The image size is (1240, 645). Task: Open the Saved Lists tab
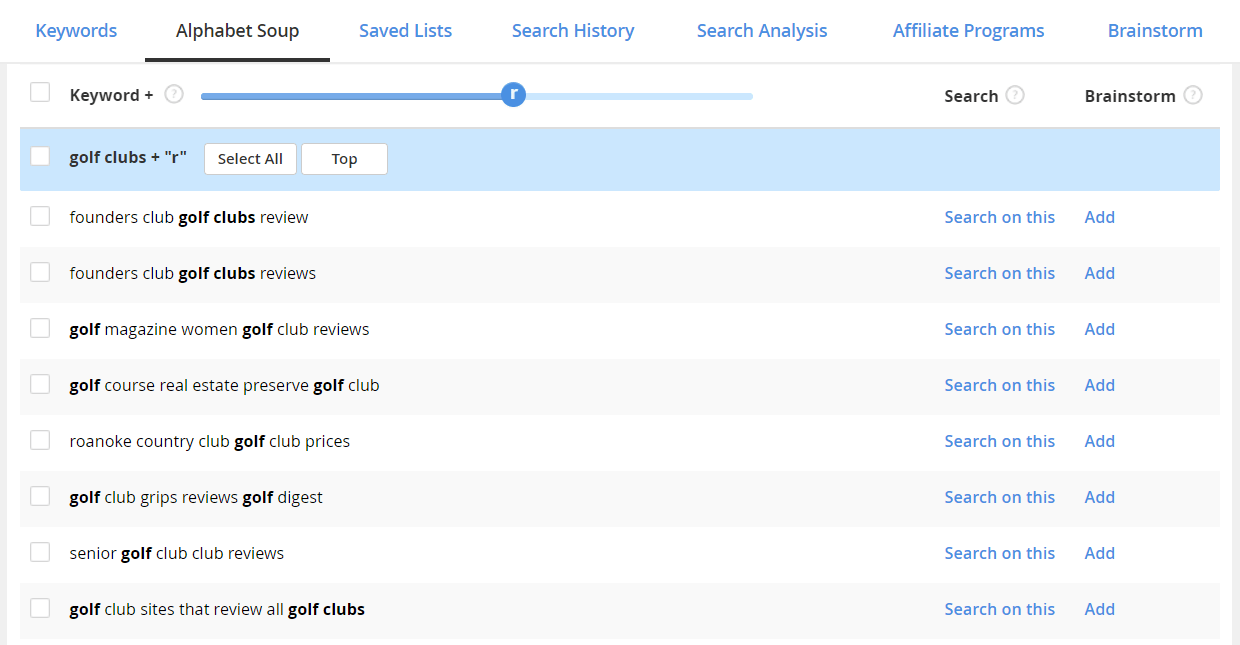point(405,31)
